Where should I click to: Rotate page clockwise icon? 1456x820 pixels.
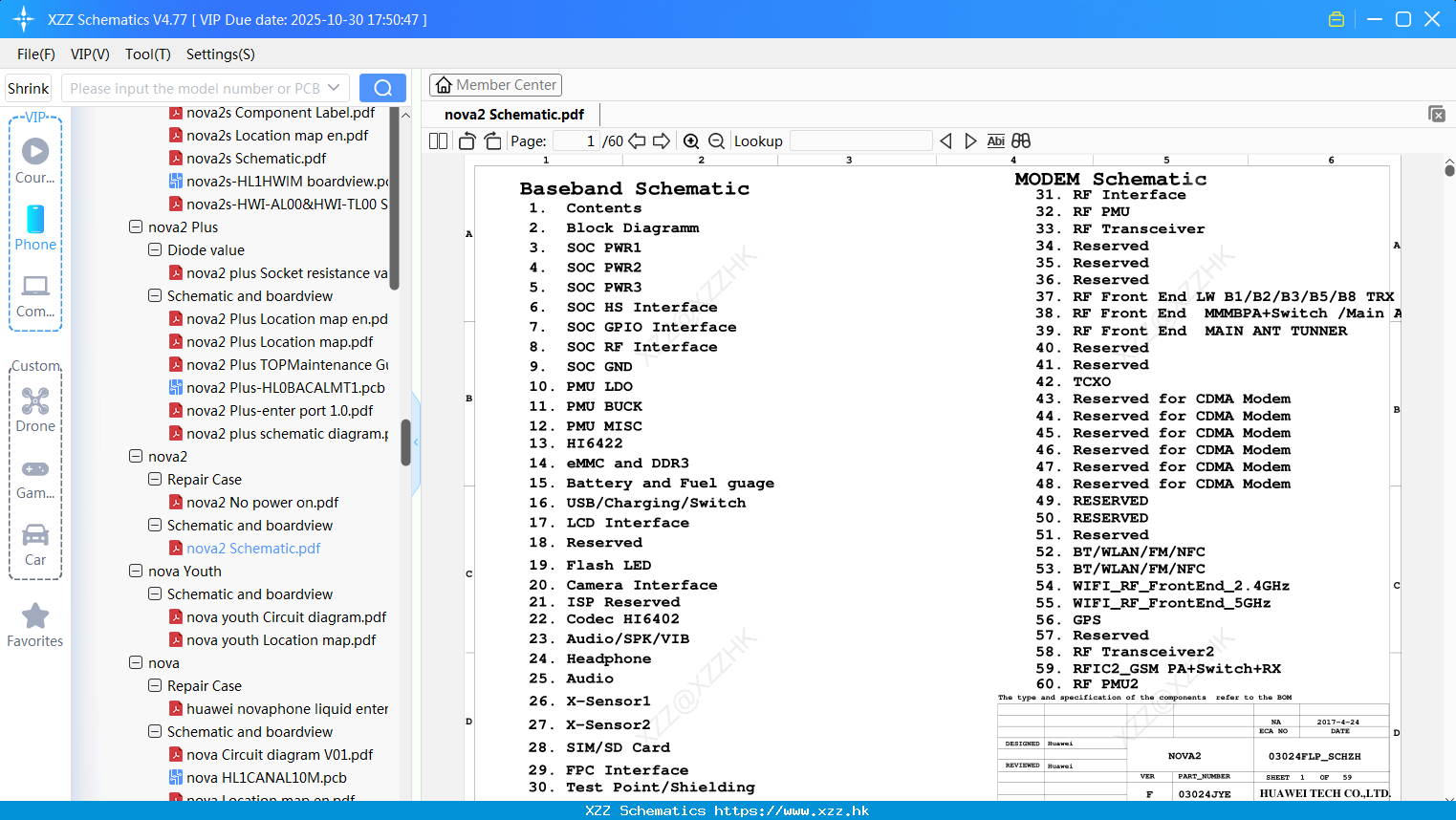(x=492, y=141)
